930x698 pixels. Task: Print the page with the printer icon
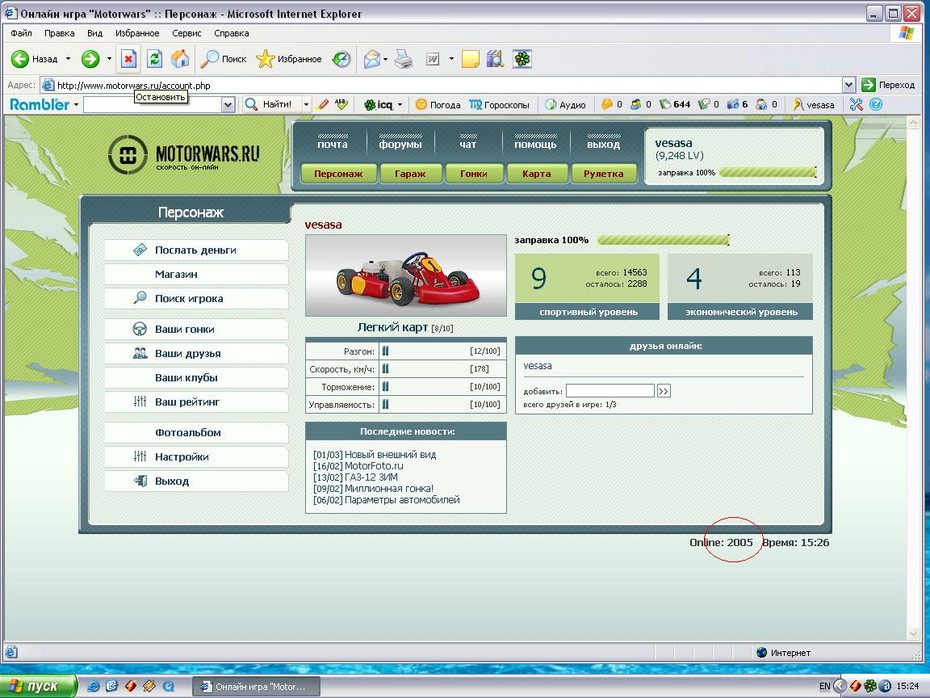click(x=403, y=59)
